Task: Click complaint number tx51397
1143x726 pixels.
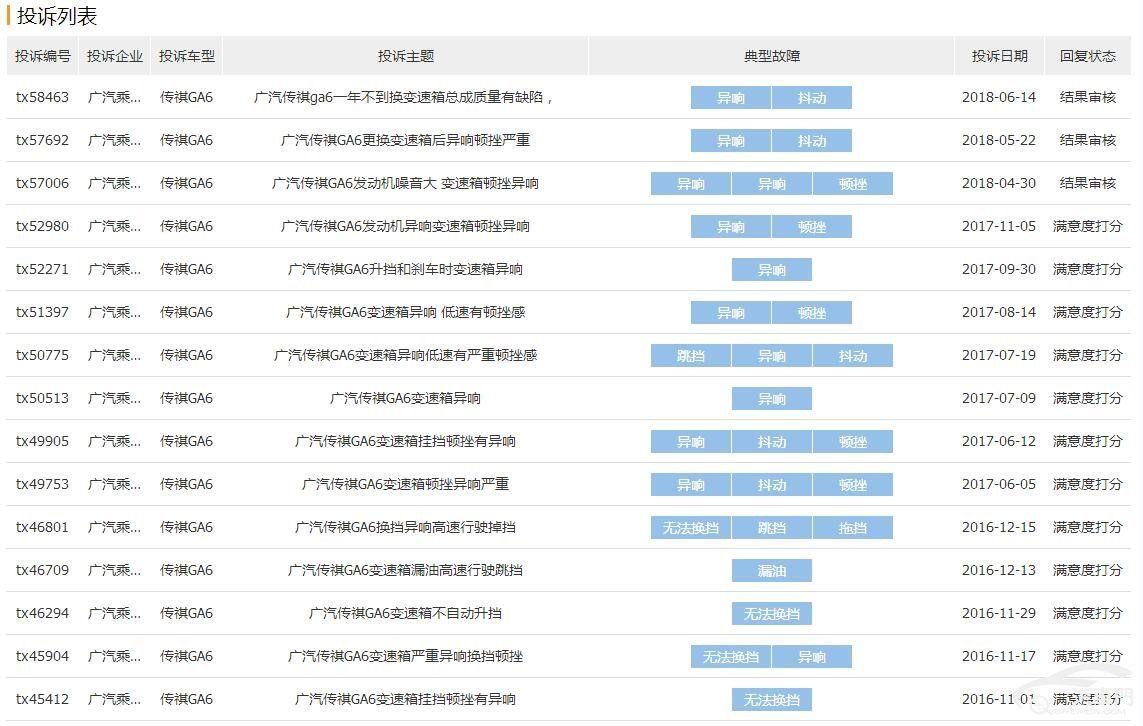Action: 42,312
